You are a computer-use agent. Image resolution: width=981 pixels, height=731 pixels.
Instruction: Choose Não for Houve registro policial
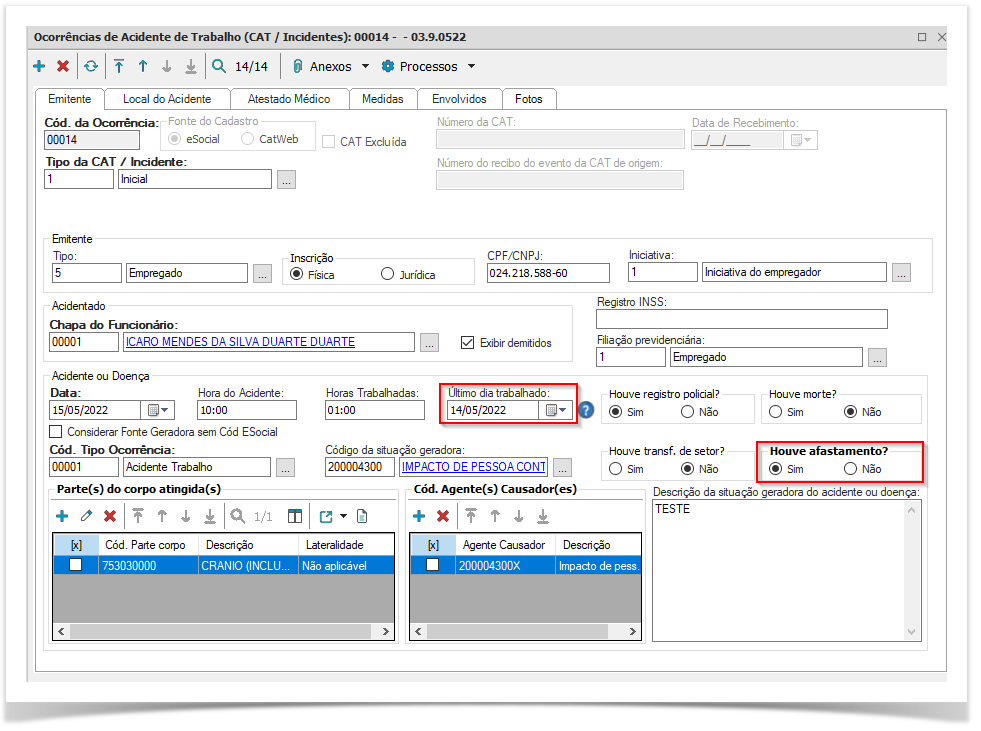pyautogui.click(x=688, y=412)
